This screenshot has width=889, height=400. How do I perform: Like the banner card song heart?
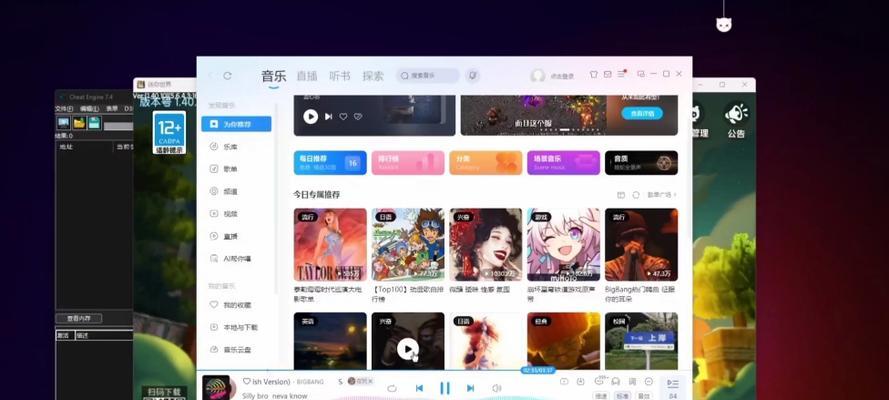343,117
